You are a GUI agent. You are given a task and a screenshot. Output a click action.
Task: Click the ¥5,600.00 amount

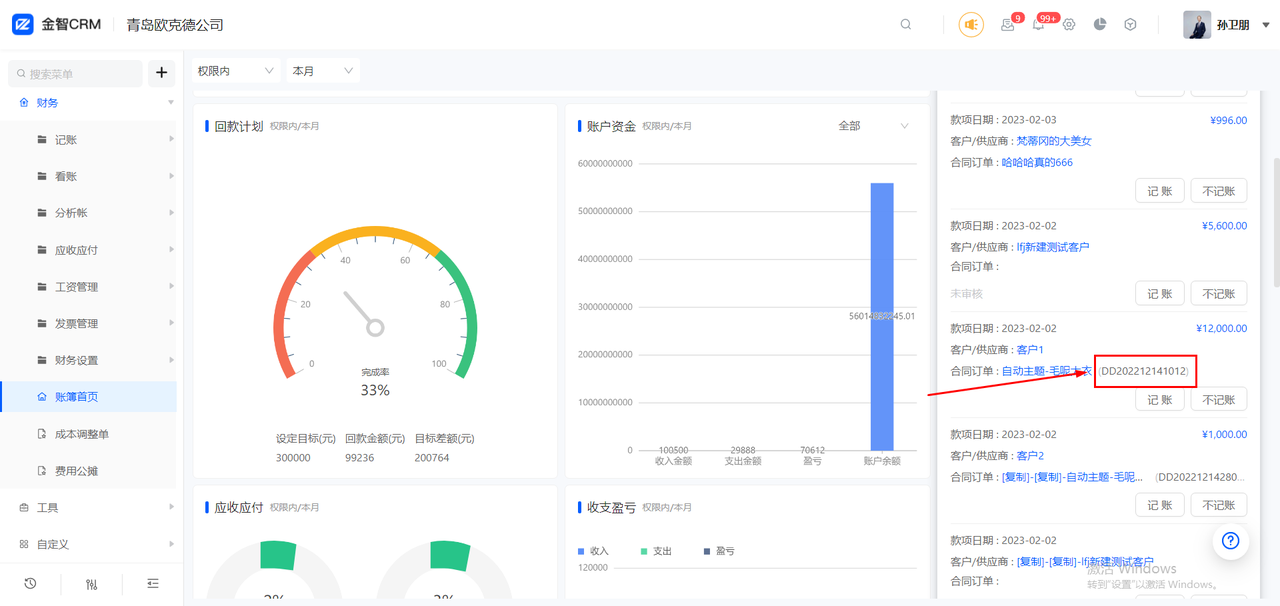(x=1225, y=226)
